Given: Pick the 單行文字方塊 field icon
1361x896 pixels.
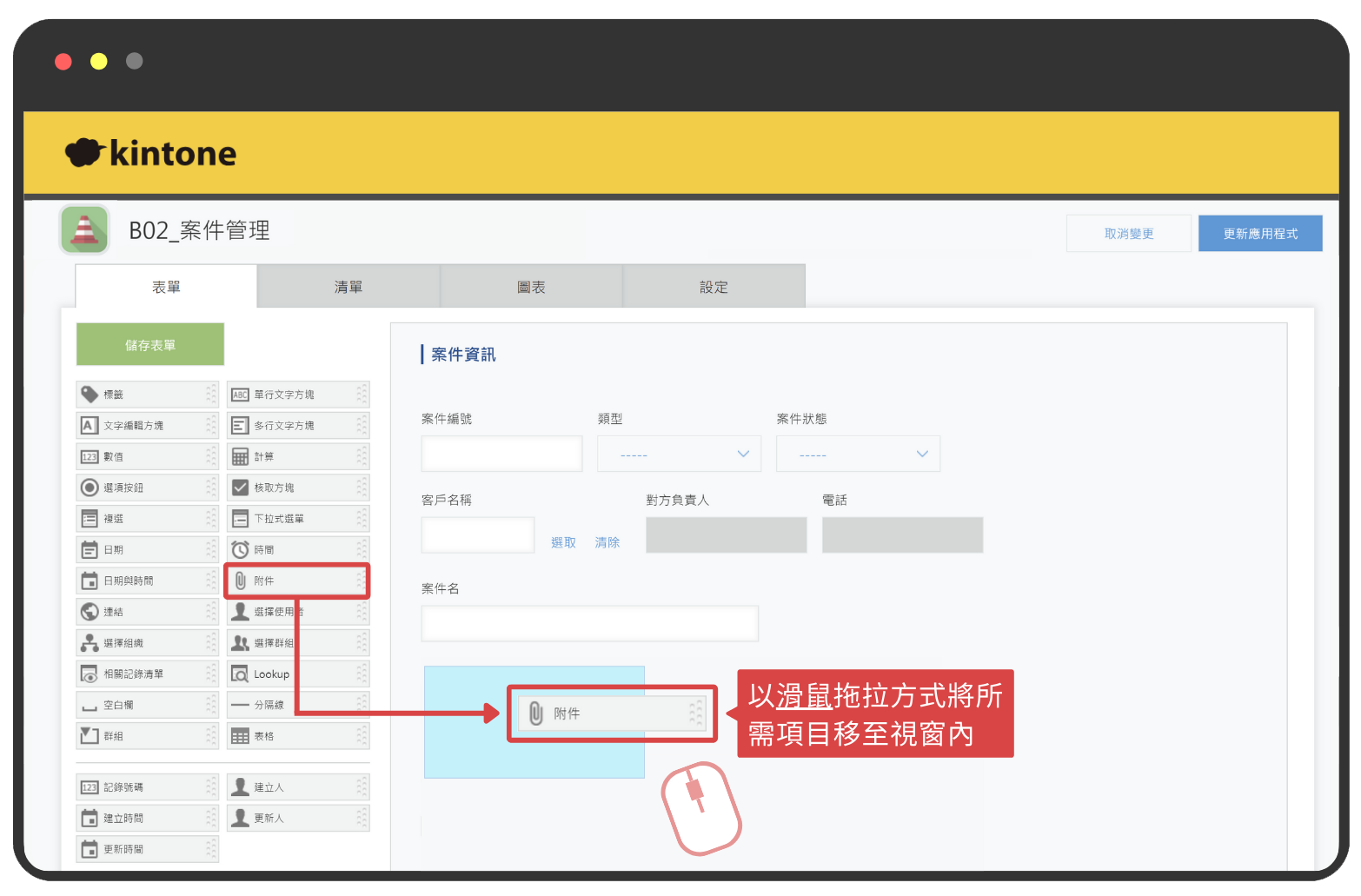Looking at the screenshot, I should pyautogui.click(x=240, y=395).
